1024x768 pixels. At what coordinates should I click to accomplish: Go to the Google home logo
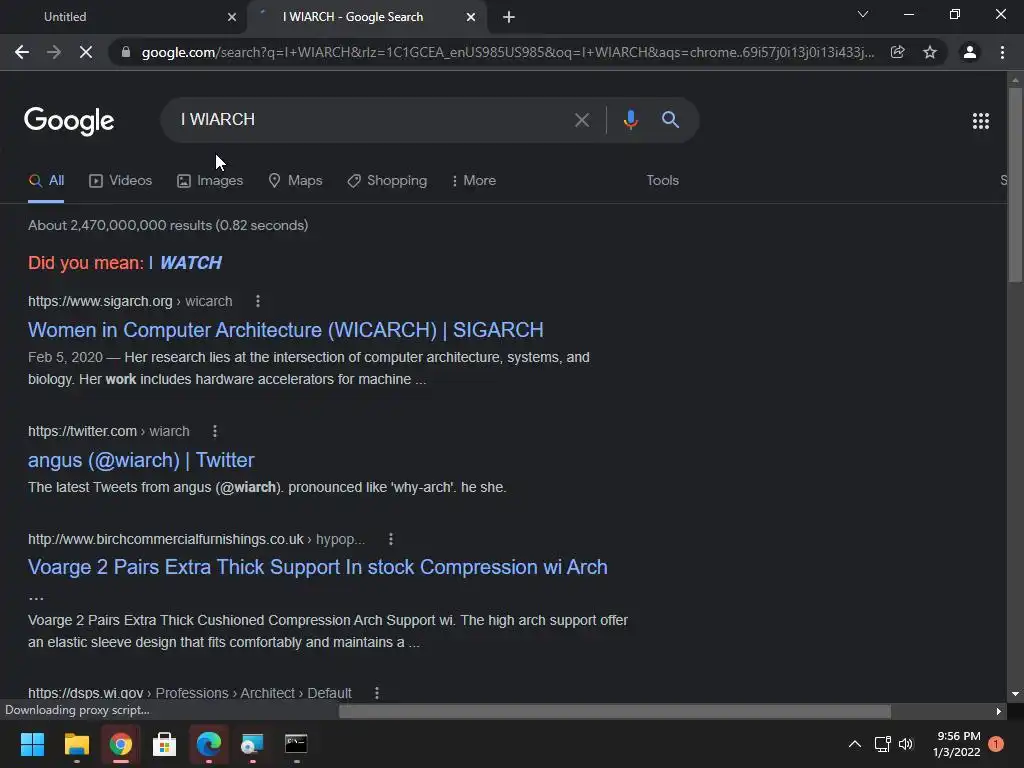69,121
